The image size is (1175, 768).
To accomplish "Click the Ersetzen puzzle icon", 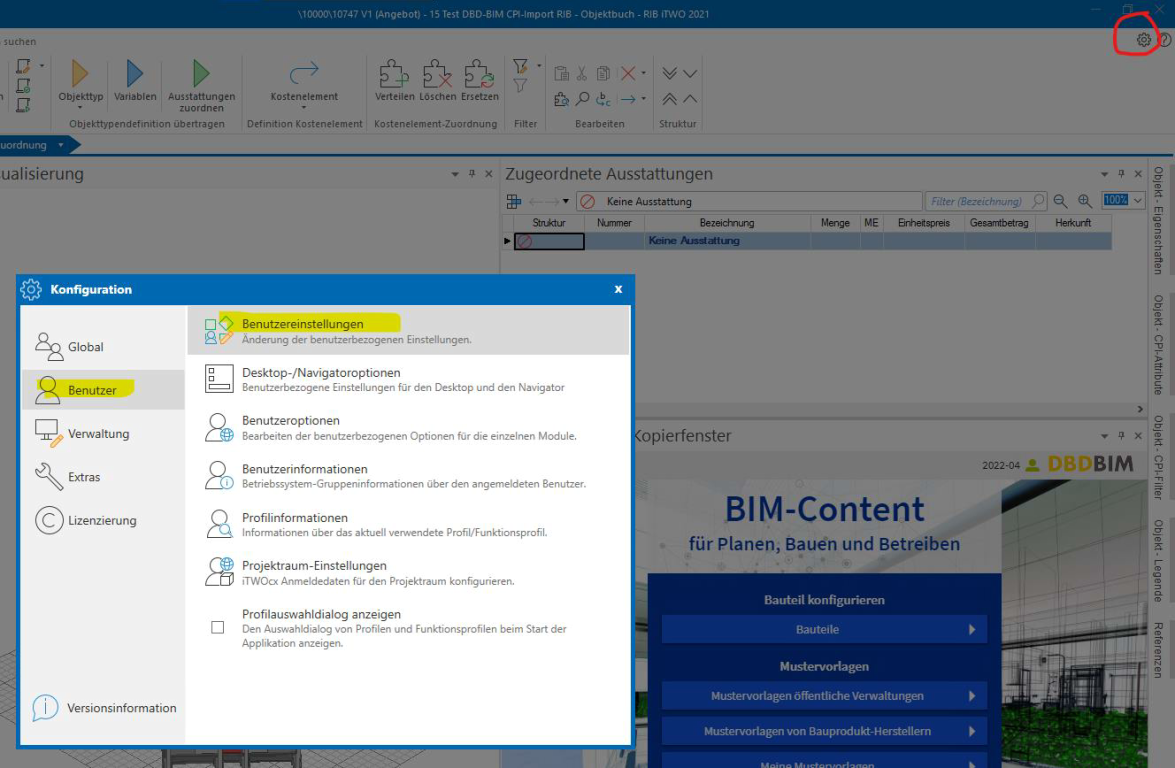I will 480,75.
